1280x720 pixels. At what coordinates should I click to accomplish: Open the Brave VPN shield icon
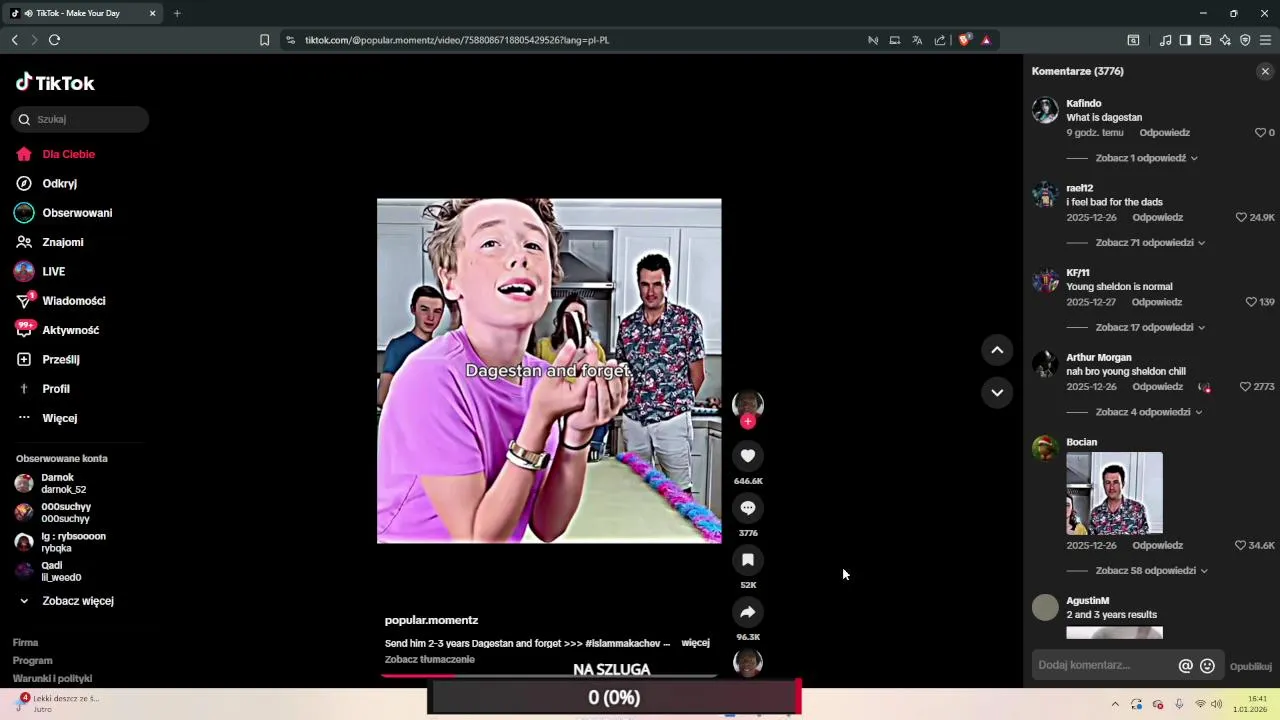[x=1245, y=40]
